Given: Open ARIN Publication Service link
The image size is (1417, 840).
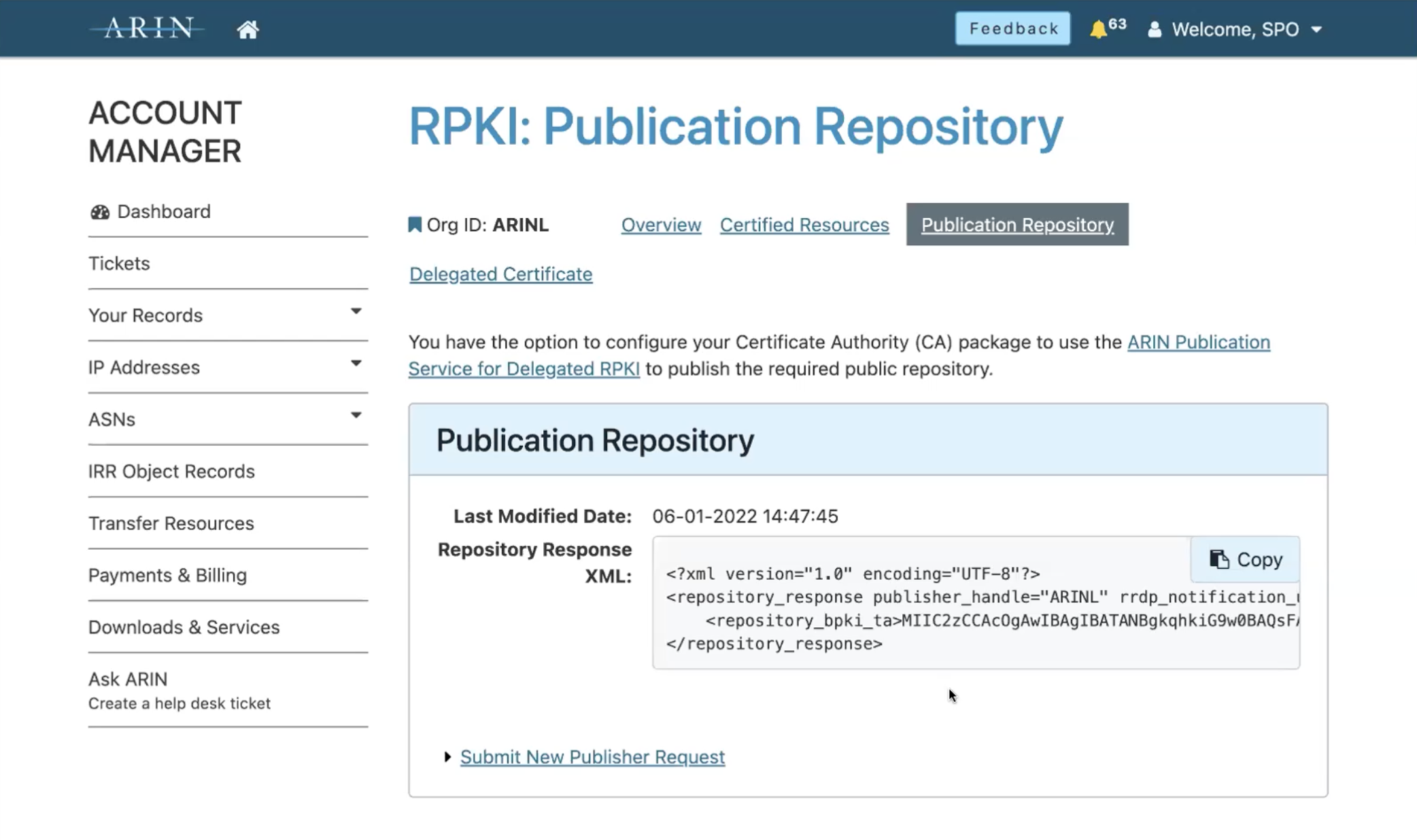Looking at the screenshot, I should tap(1198, 342).
